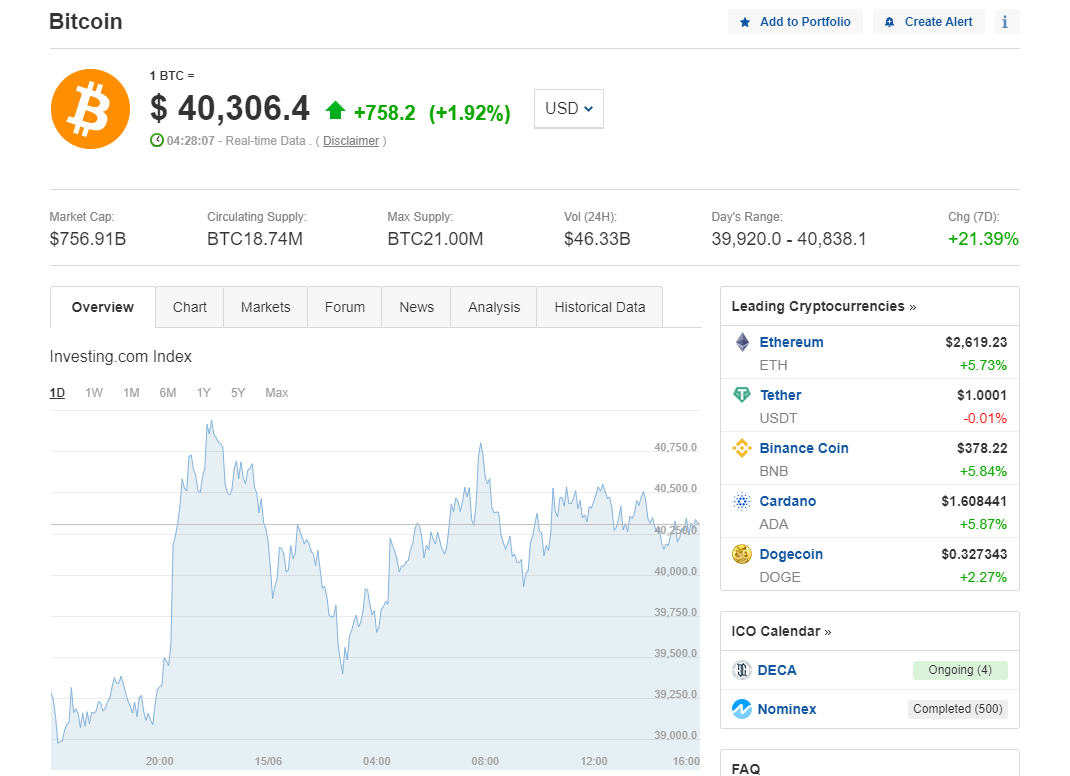Image resolution: width=1070 pixels, height=776 pixels.
Task: Click the Ethereum coin icon
Action: [x=742, y=342]
